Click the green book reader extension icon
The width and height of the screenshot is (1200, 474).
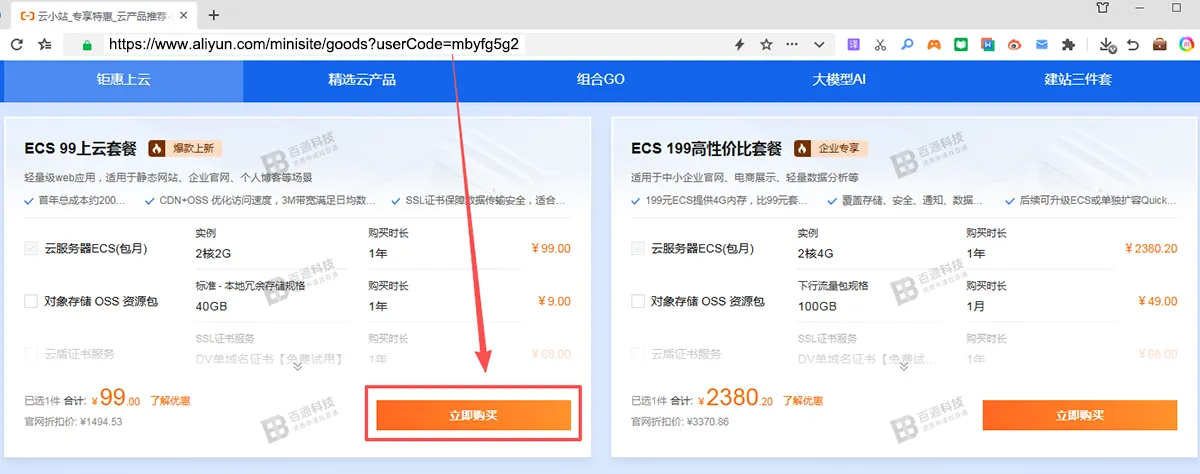(961, 45)
